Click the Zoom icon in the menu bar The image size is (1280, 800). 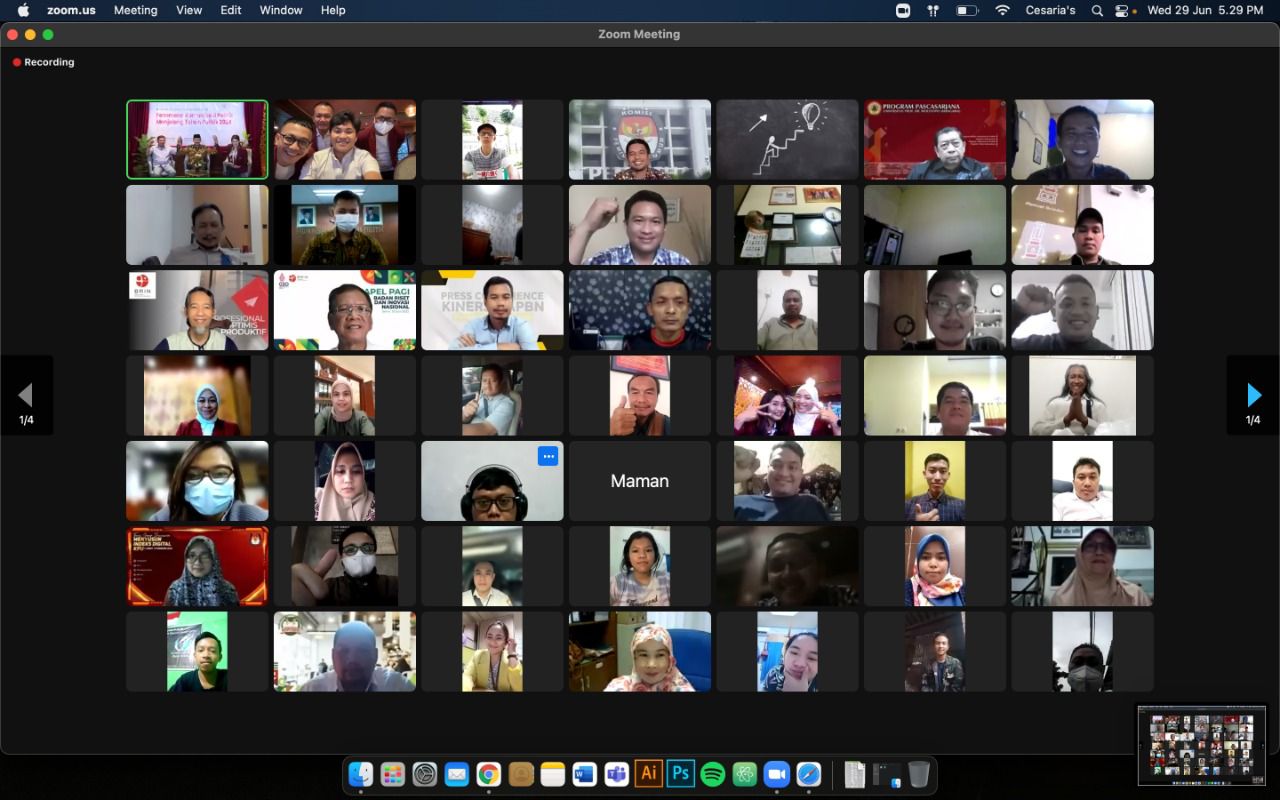[903, 10]
